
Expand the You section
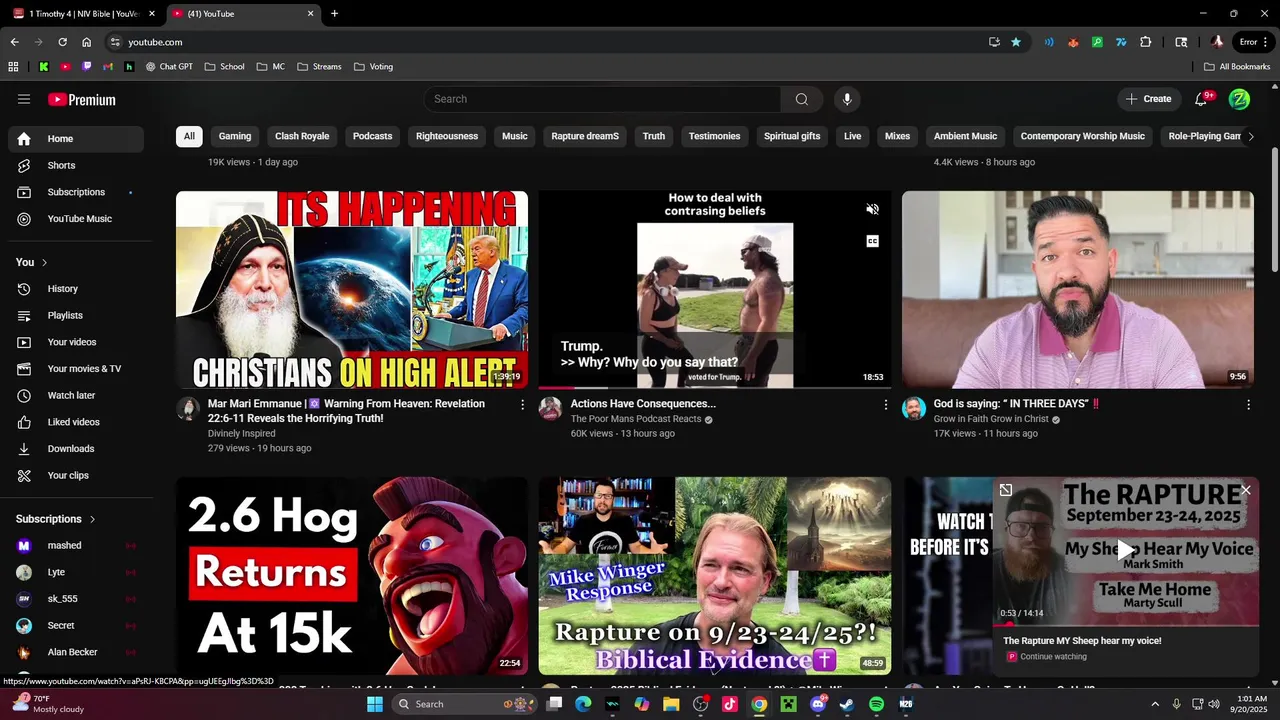(x=31, y=262)
